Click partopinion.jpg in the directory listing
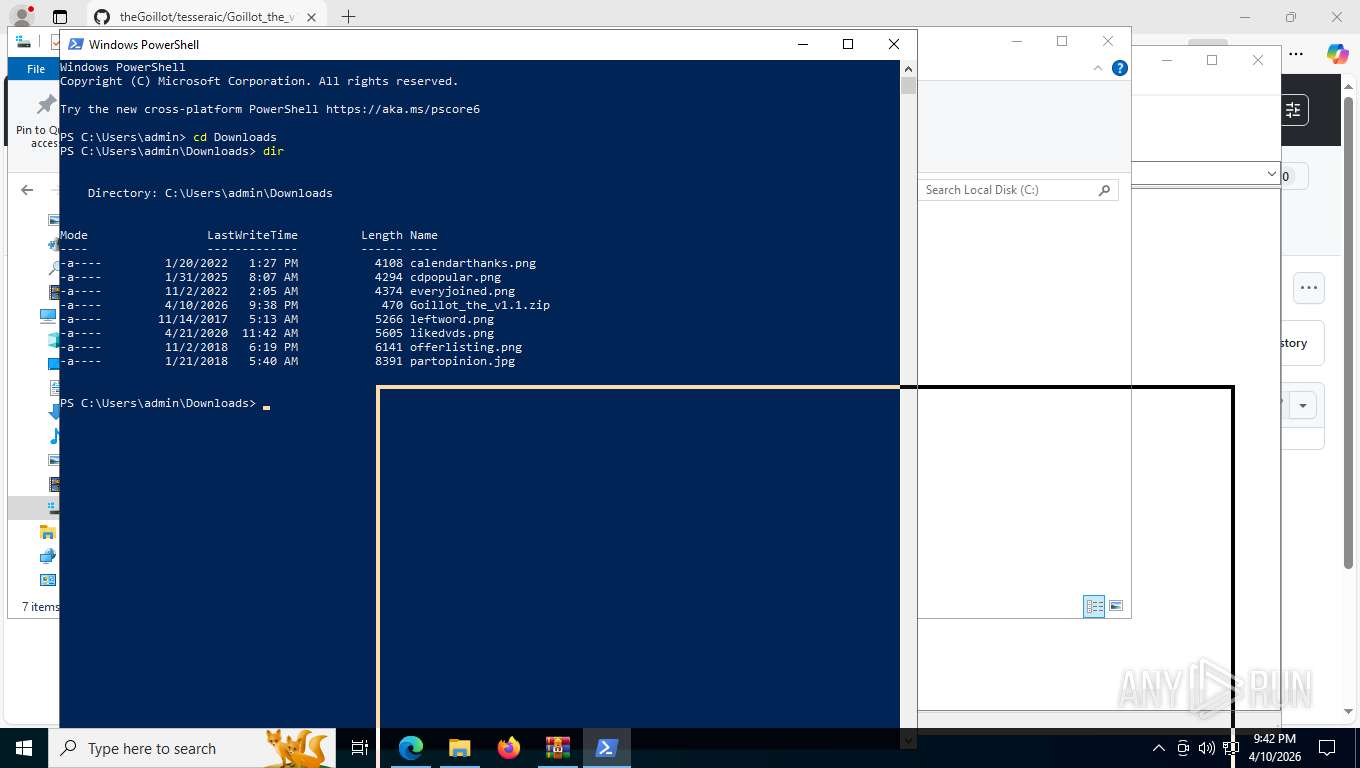The image size is (1360, 768). (463, 361)
